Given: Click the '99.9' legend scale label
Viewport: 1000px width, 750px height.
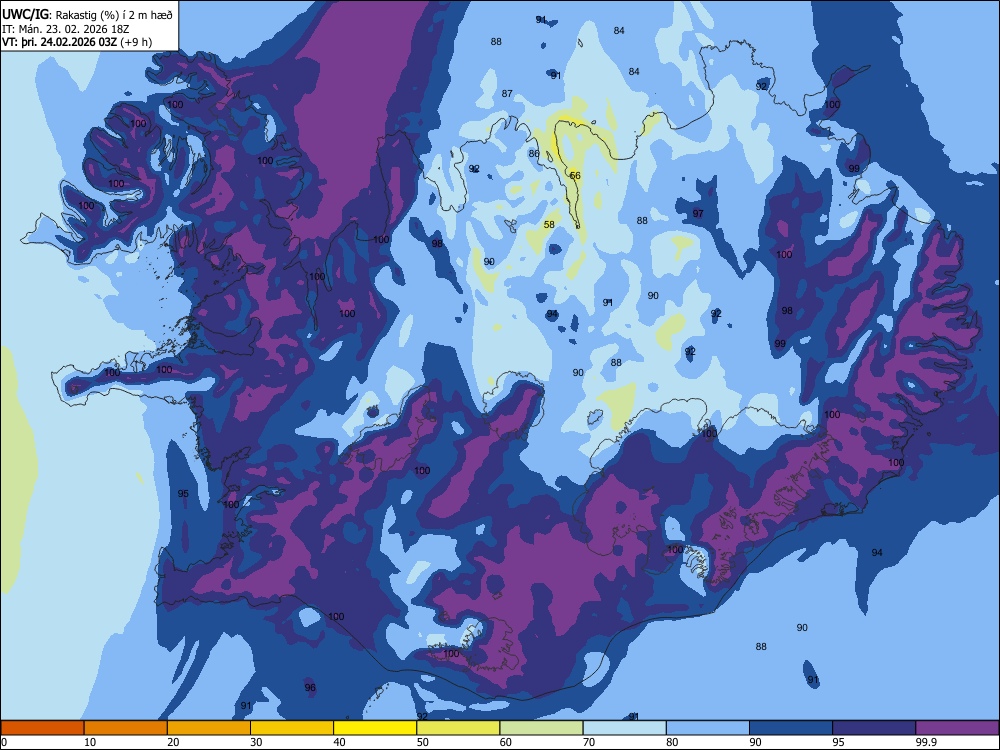Looking at the screenshot, I should point(925,742).
